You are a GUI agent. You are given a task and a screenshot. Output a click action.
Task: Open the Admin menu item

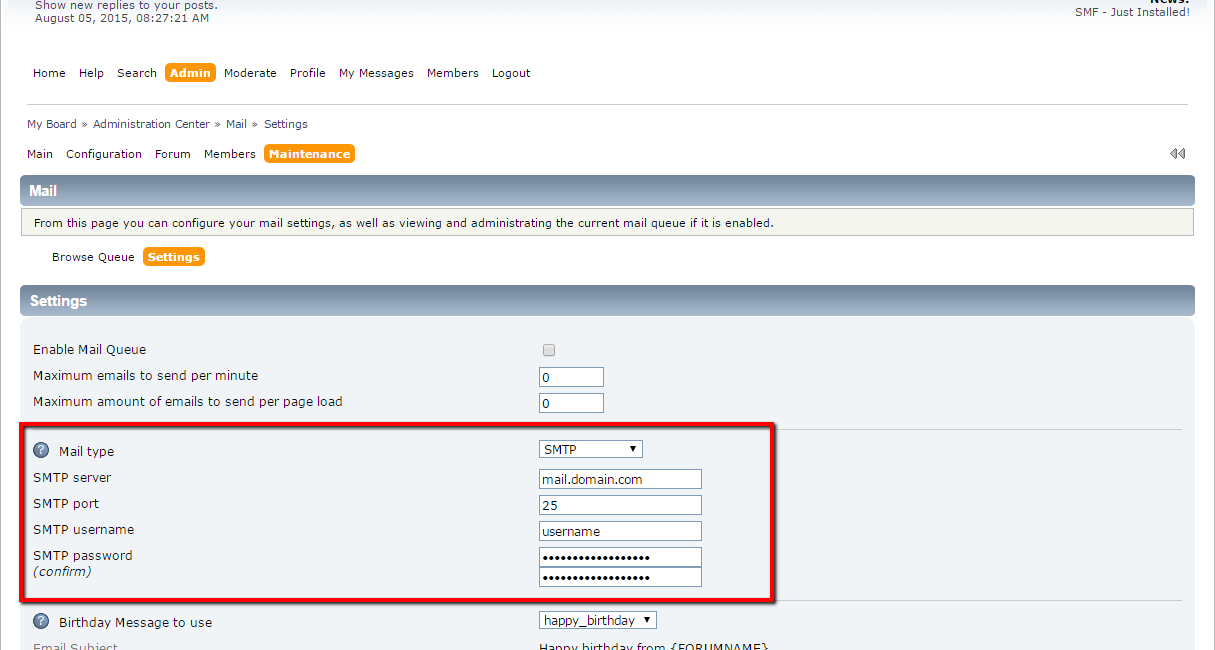point(190,72)
